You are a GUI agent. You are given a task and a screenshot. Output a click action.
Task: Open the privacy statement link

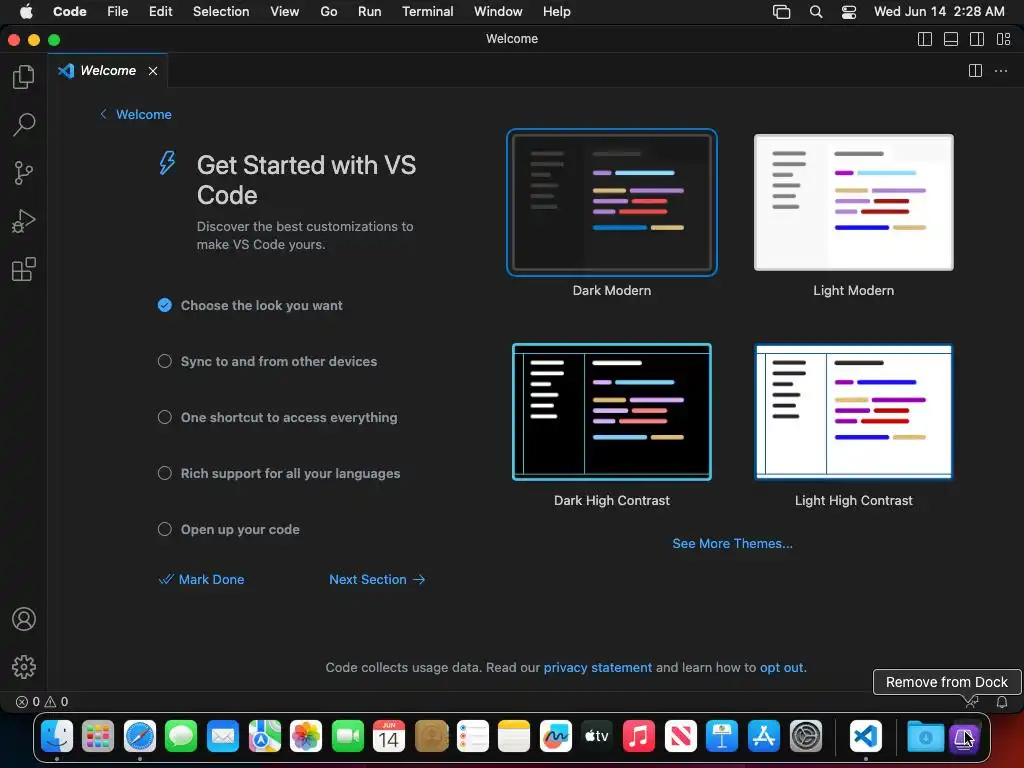(598, 667)
